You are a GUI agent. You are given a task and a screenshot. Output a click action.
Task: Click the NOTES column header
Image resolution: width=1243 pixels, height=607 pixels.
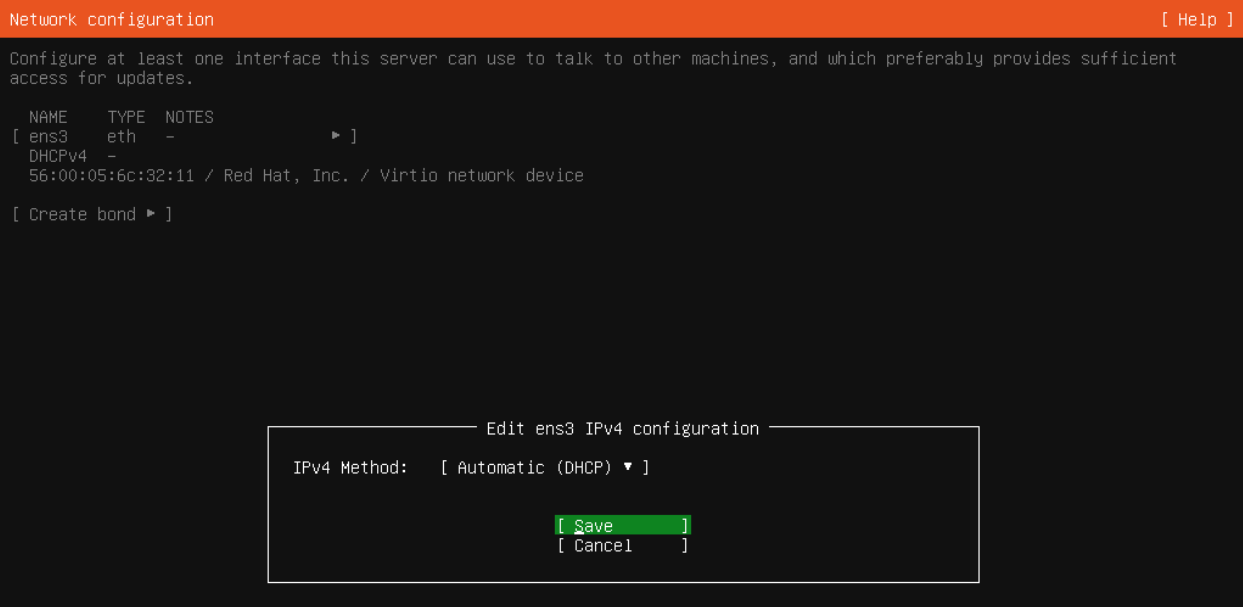click(x=189, y=117)
